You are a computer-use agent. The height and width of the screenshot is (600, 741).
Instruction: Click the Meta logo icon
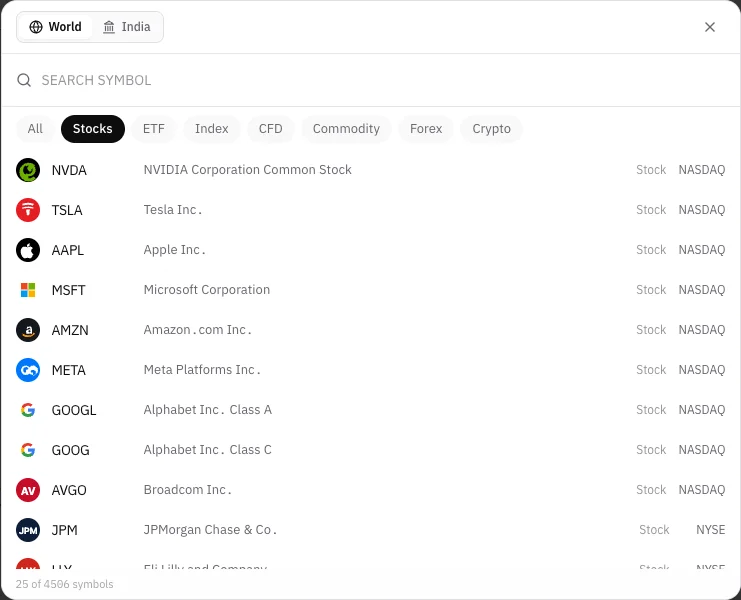(x=28, y=370)
